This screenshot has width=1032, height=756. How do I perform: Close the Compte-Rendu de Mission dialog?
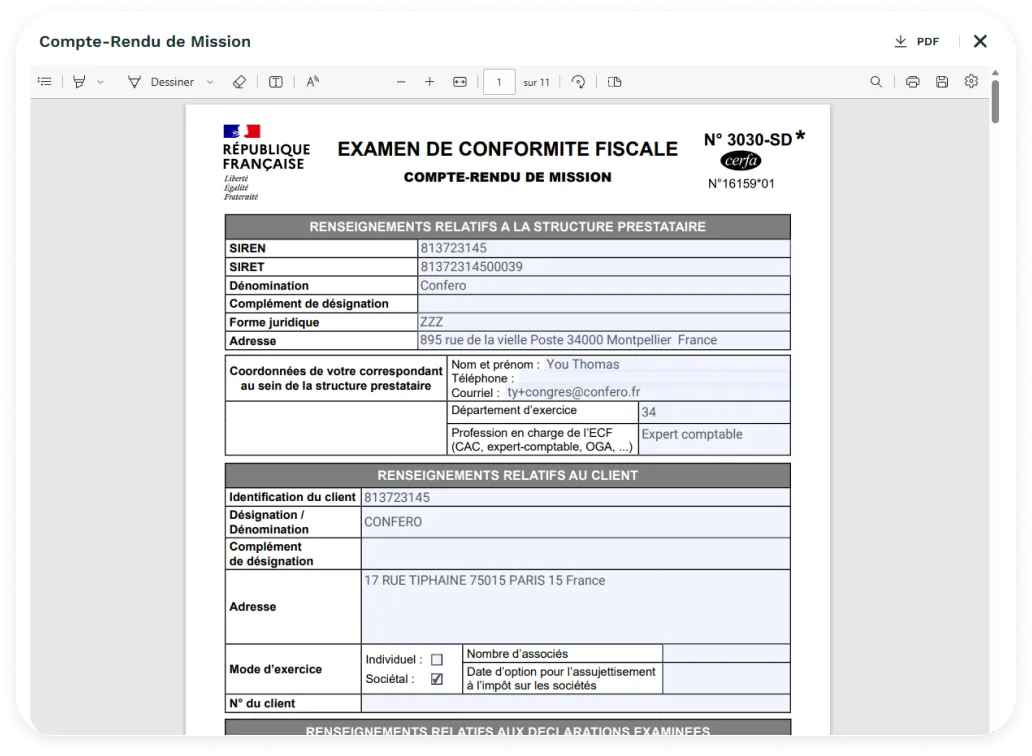click(x=980, y=41)
